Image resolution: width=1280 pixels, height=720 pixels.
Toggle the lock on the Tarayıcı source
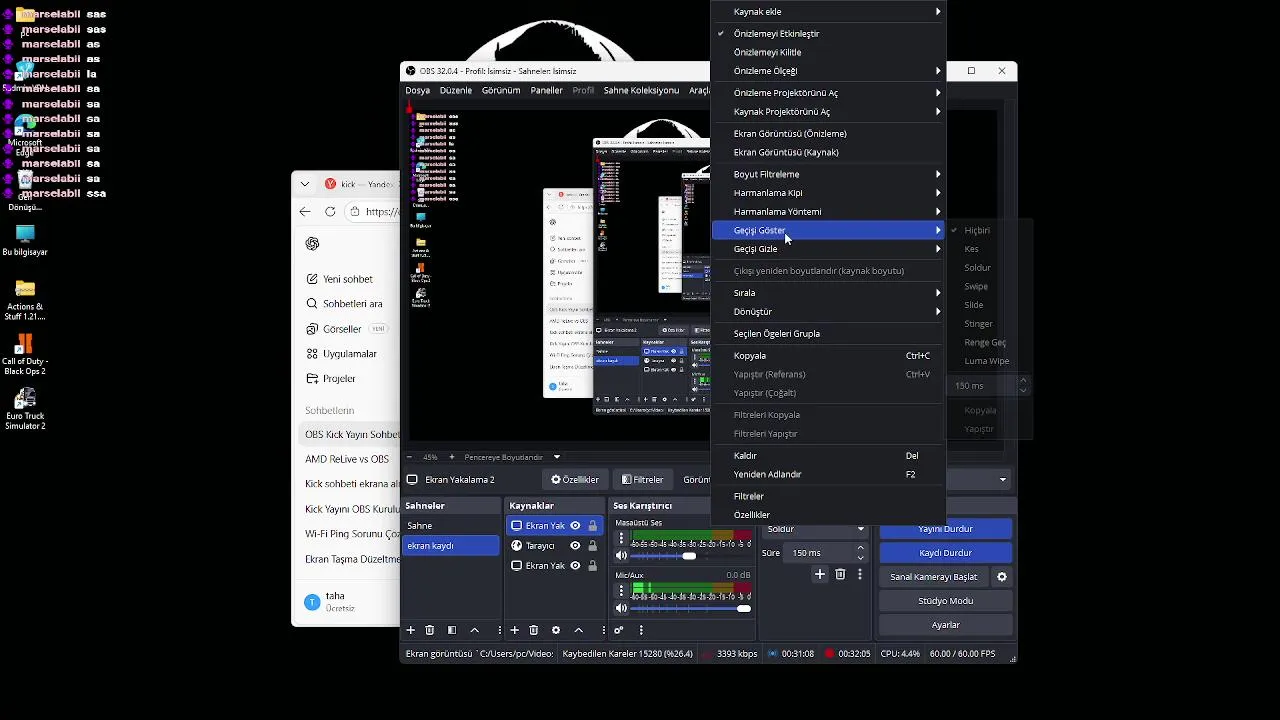coord(593,546)
